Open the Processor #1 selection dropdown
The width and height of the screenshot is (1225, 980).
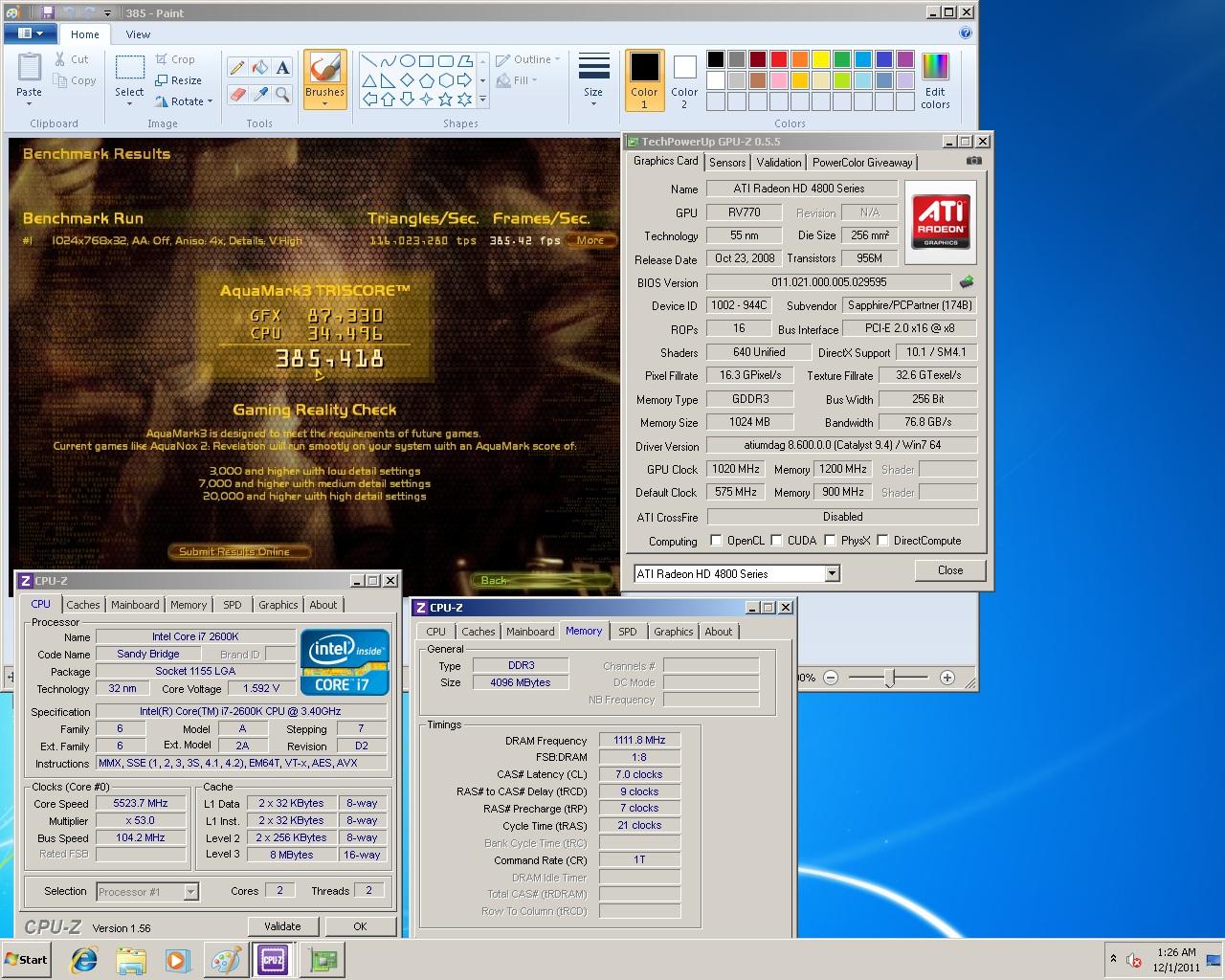(190, 892)
